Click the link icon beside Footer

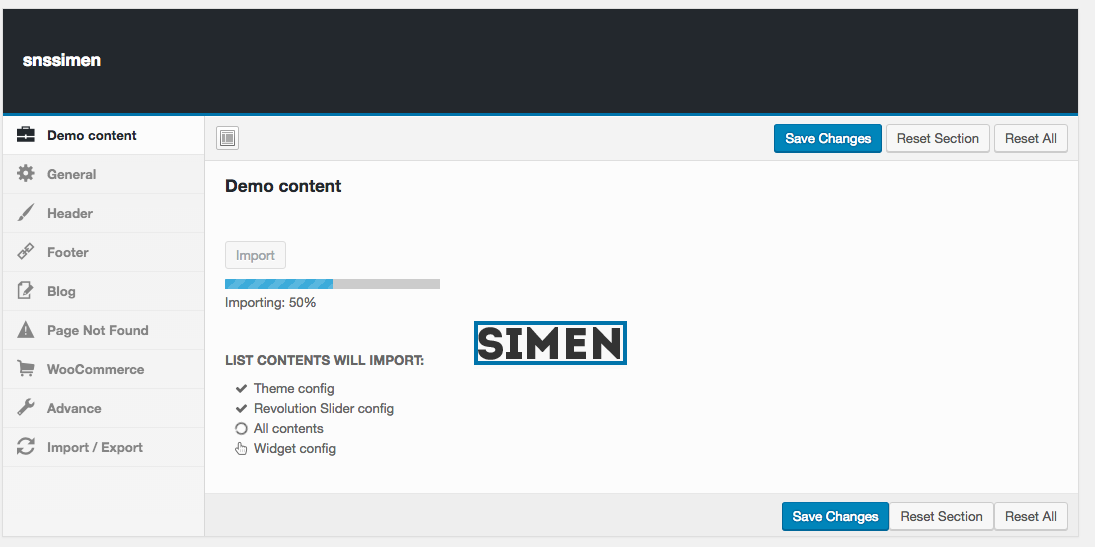26,252
